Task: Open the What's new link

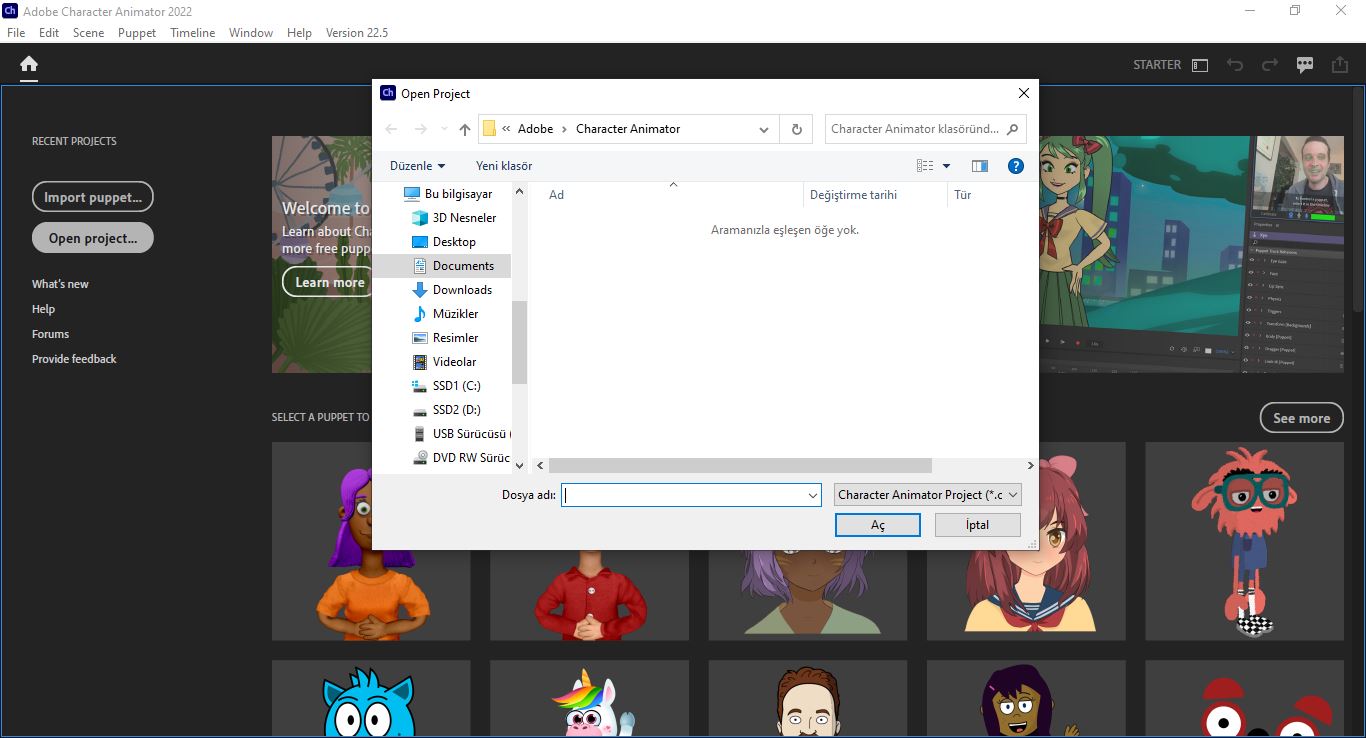Action: 60,284
